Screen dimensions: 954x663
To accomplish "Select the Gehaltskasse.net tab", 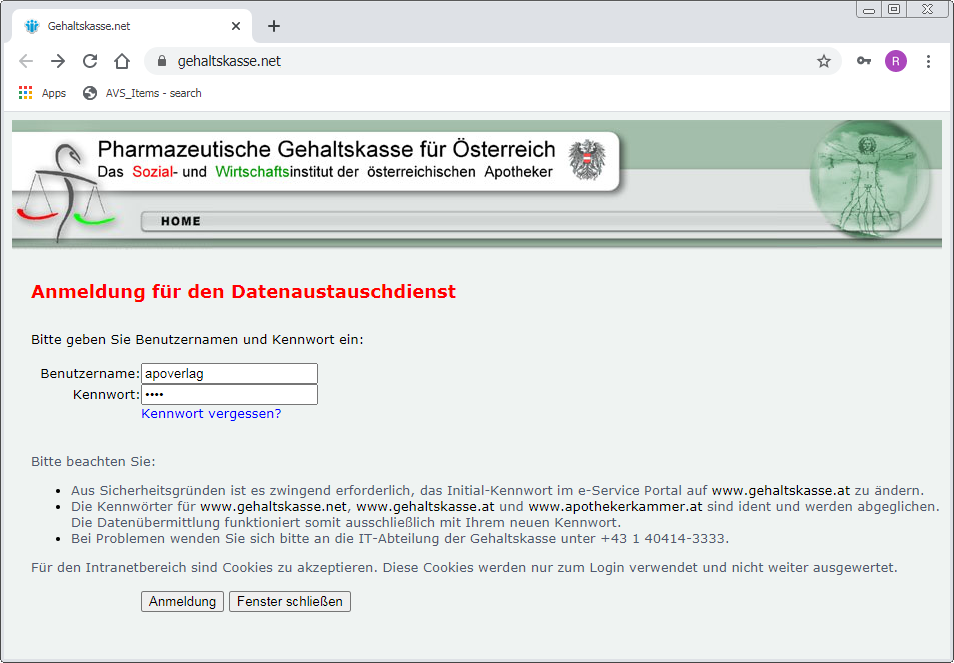I will click(x=130, y=26).
